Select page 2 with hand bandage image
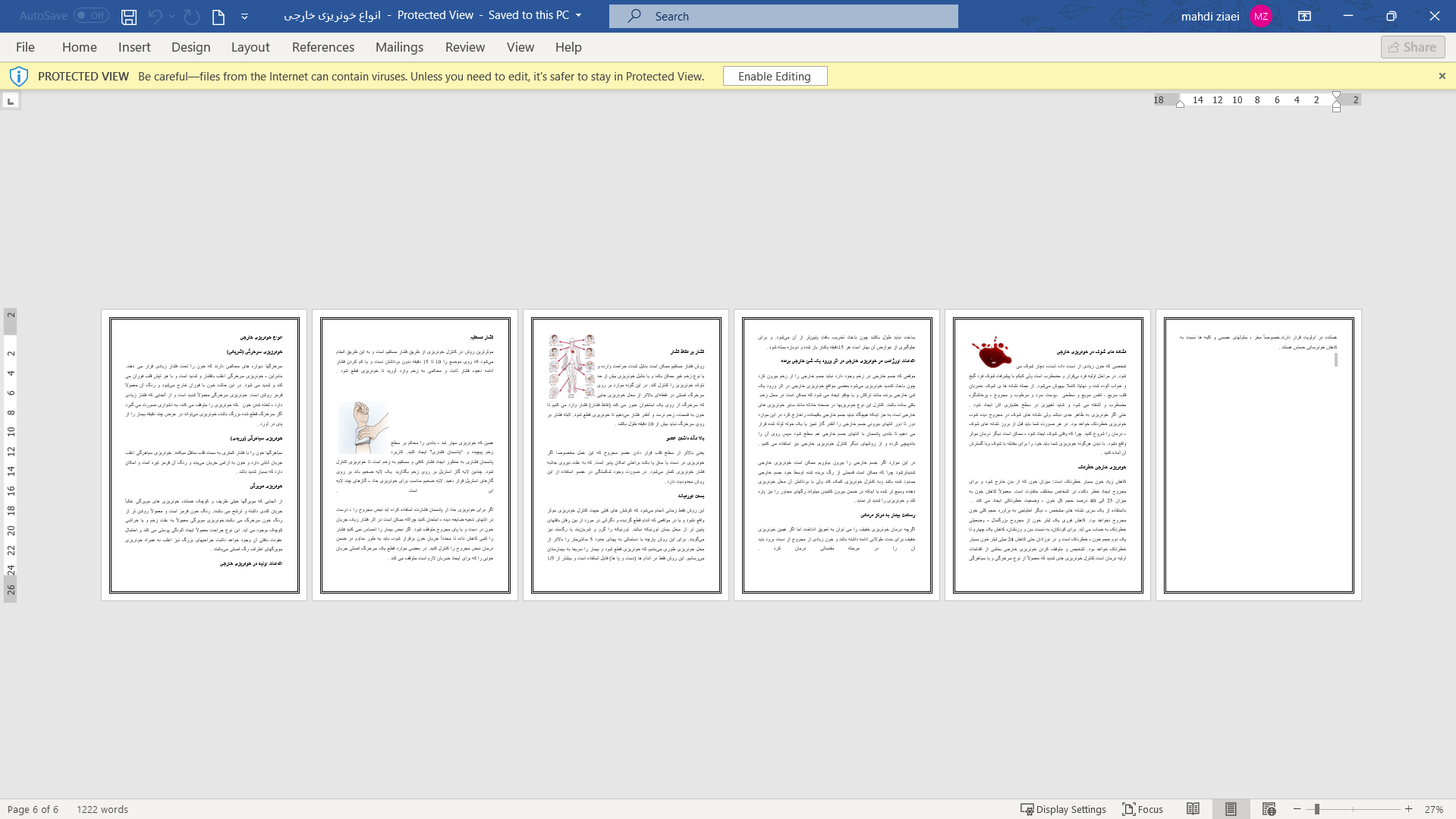 415,455
